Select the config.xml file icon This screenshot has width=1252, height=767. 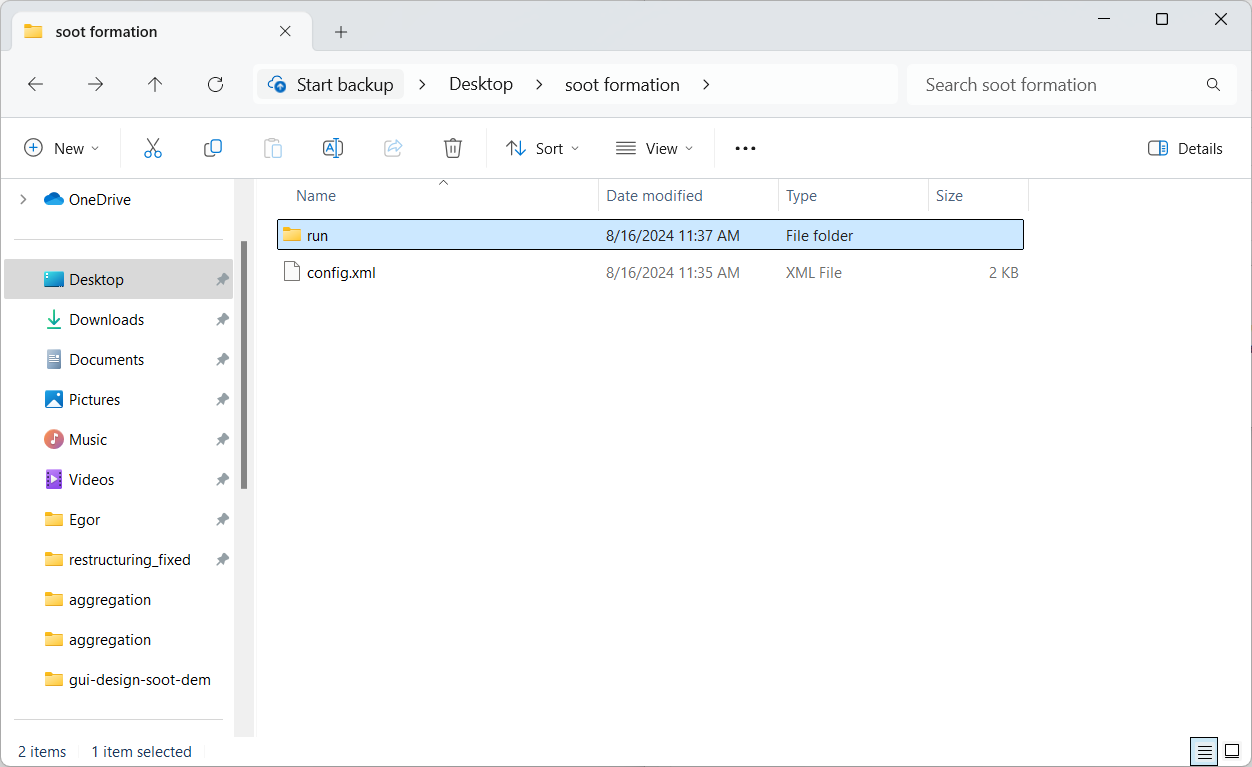coord(292,272)
